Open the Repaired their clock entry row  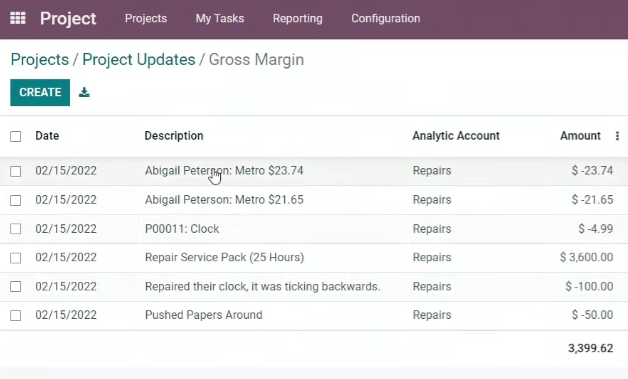(314, 286)
